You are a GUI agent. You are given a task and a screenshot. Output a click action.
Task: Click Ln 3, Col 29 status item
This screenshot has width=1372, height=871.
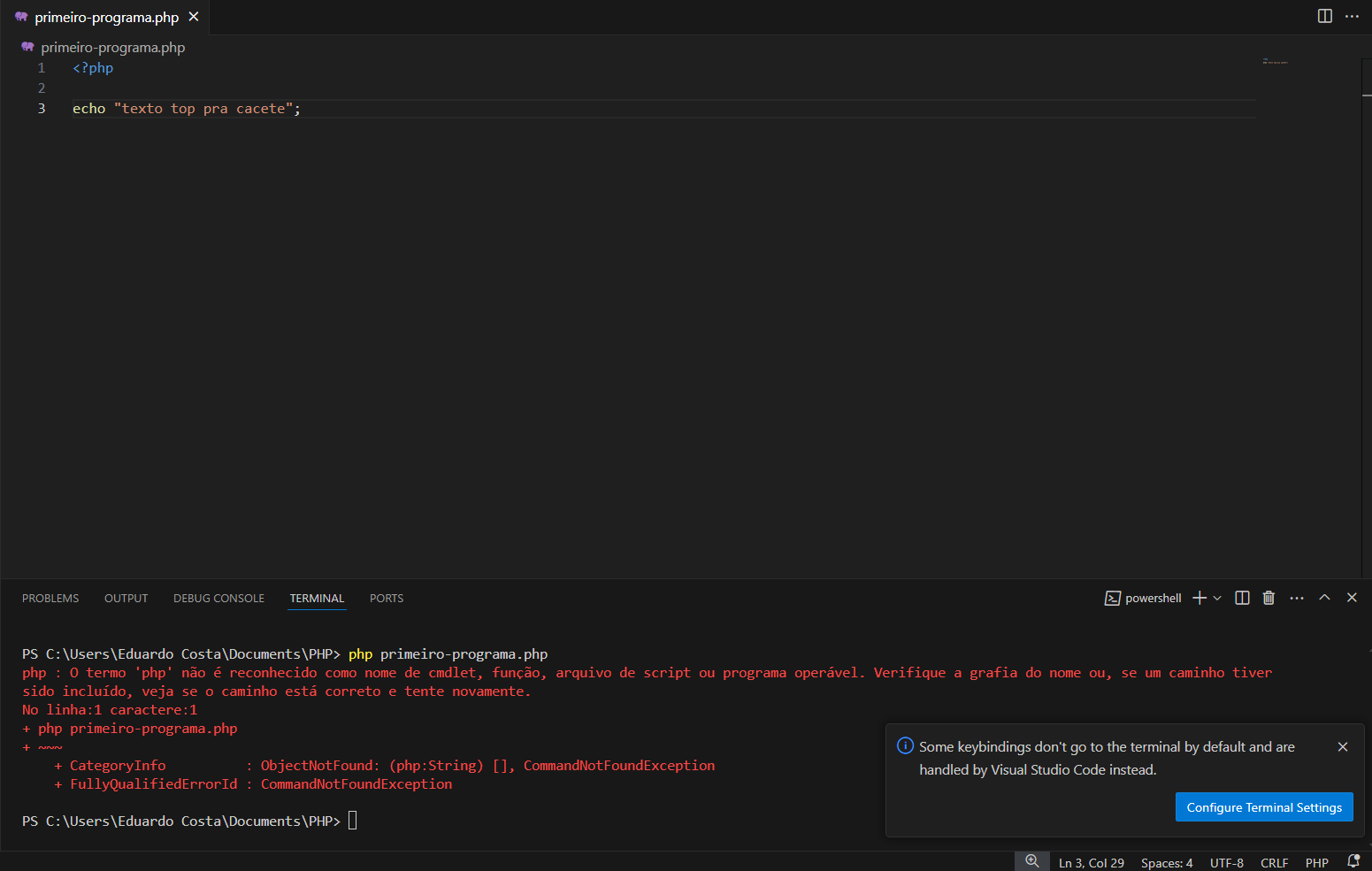pyautogui.click(x=1092, y=863)
